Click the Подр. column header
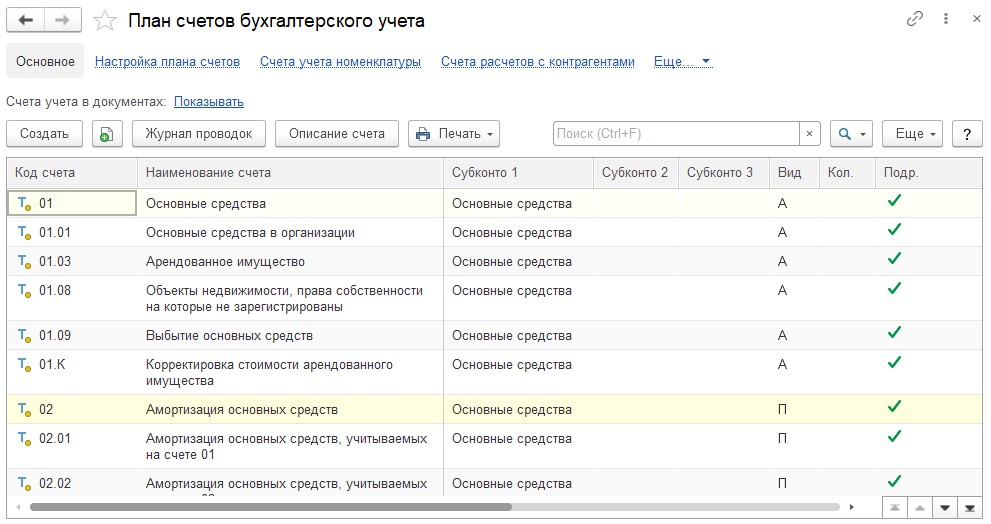 pyautogui.click(x=928, y=173)
